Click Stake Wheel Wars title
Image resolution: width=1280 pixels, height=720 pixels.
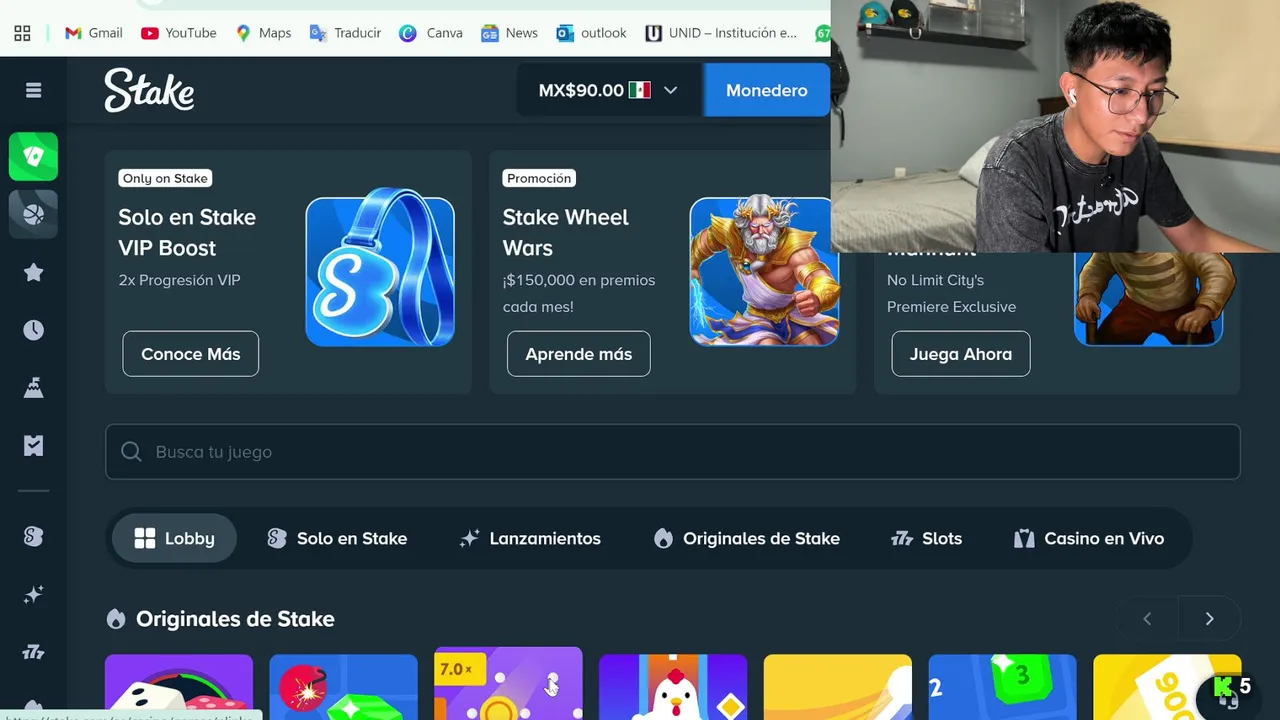[x=565, y=232]
